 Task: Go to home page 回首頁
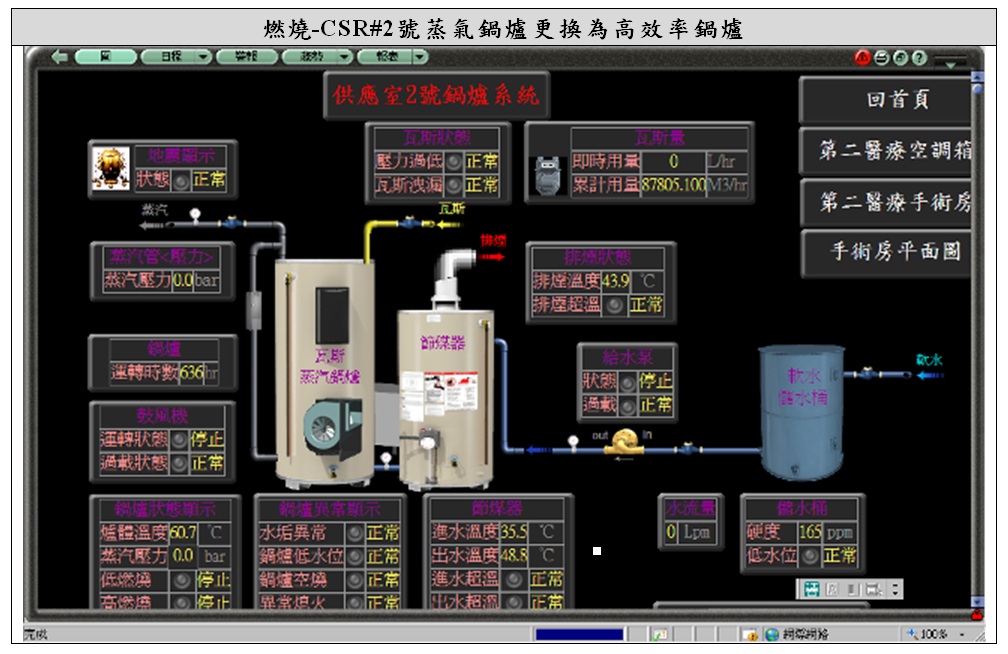click(x=886, y=101)
